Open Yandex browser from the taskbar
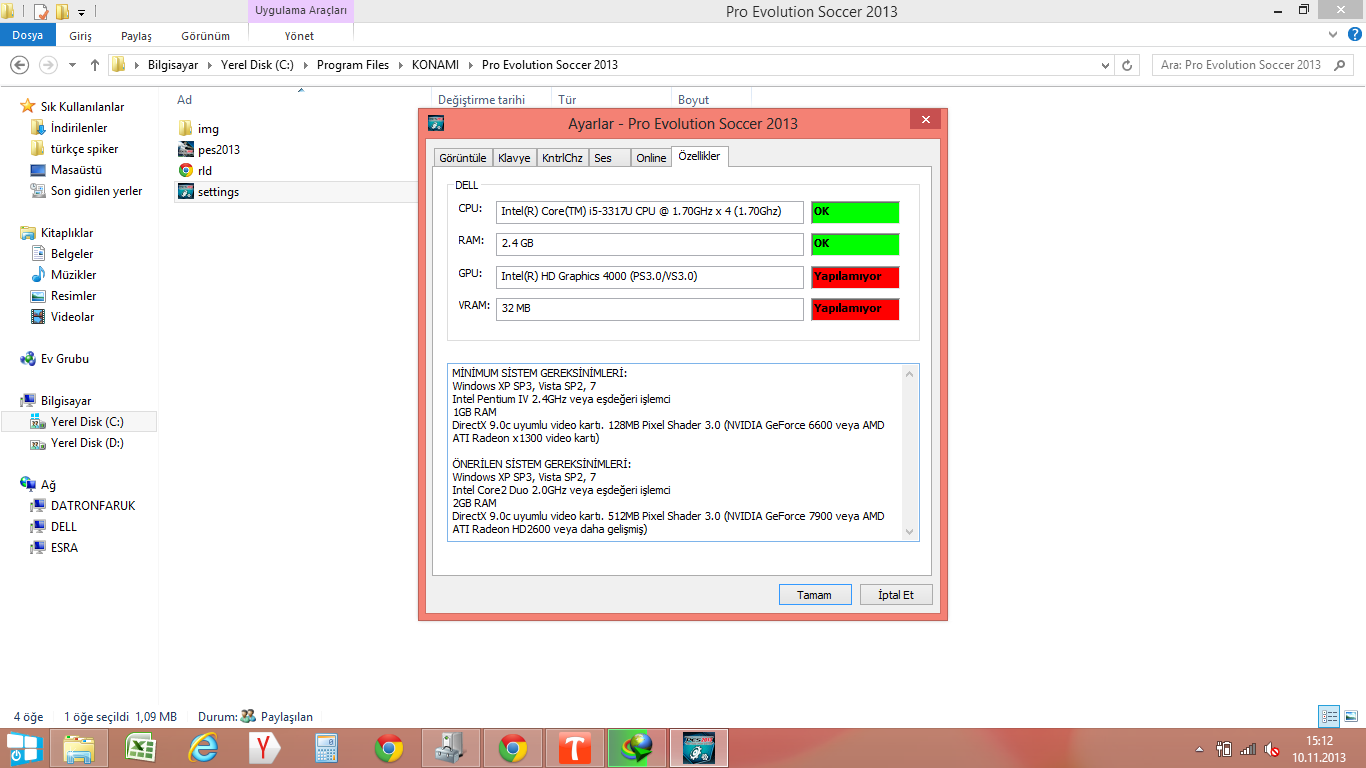 [x=264, y=748]
